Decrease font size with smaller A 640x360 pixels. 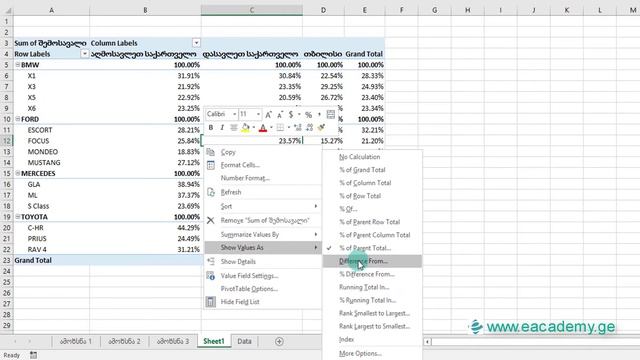click(280, 115)
